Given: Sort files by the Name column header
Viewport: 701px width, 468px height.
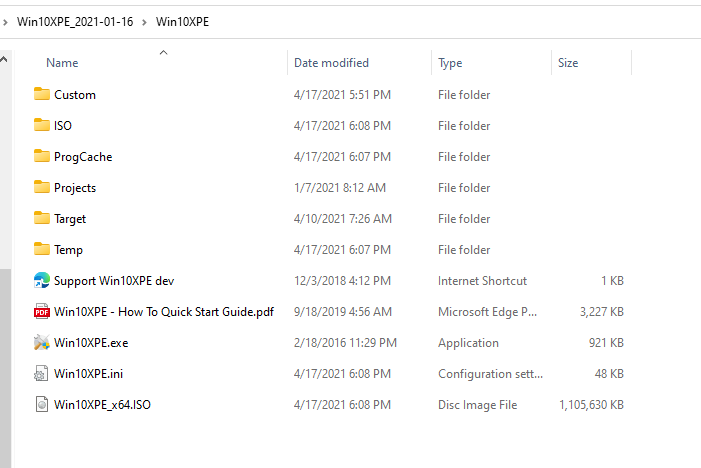Looking at the screenshot, I should pyautogui.click(x=62, y=63).
